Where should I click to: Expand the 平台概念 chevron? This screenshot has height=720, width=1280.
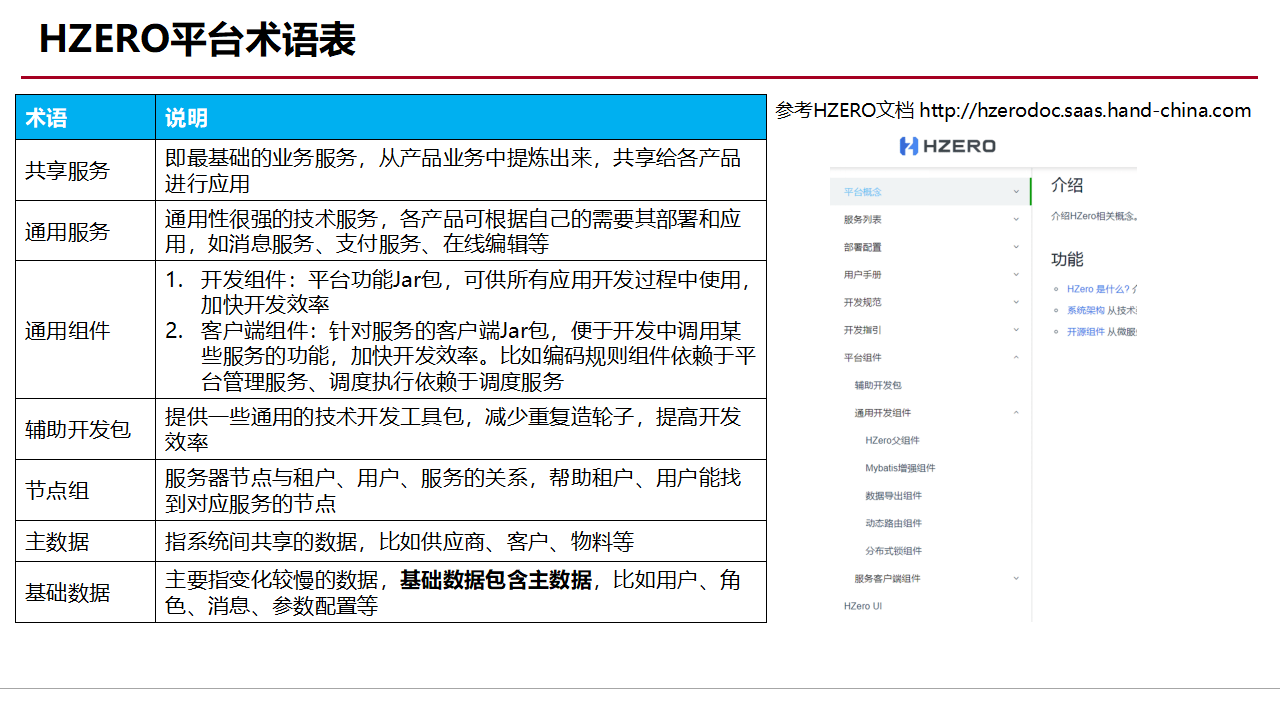(x=1016, y=192)
